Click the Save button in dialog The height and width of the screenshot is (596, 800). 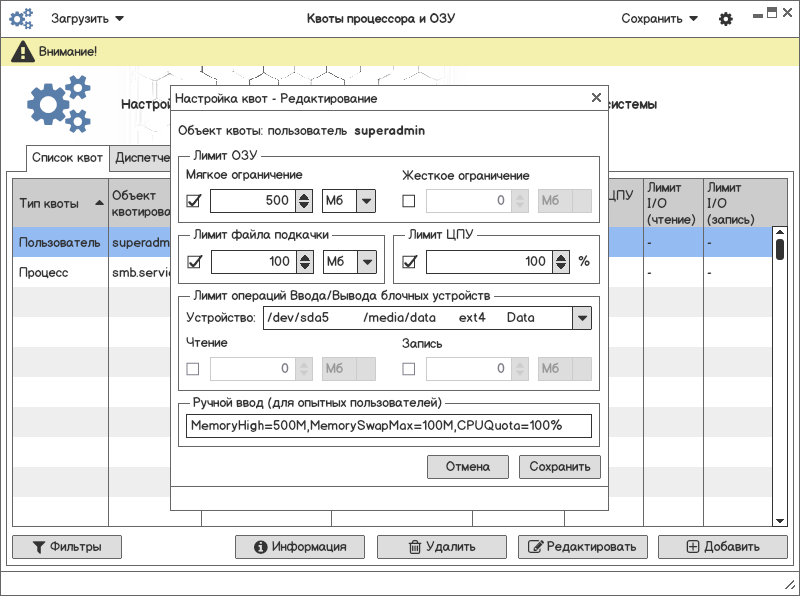pyautogui.click(x=559, y=467)
